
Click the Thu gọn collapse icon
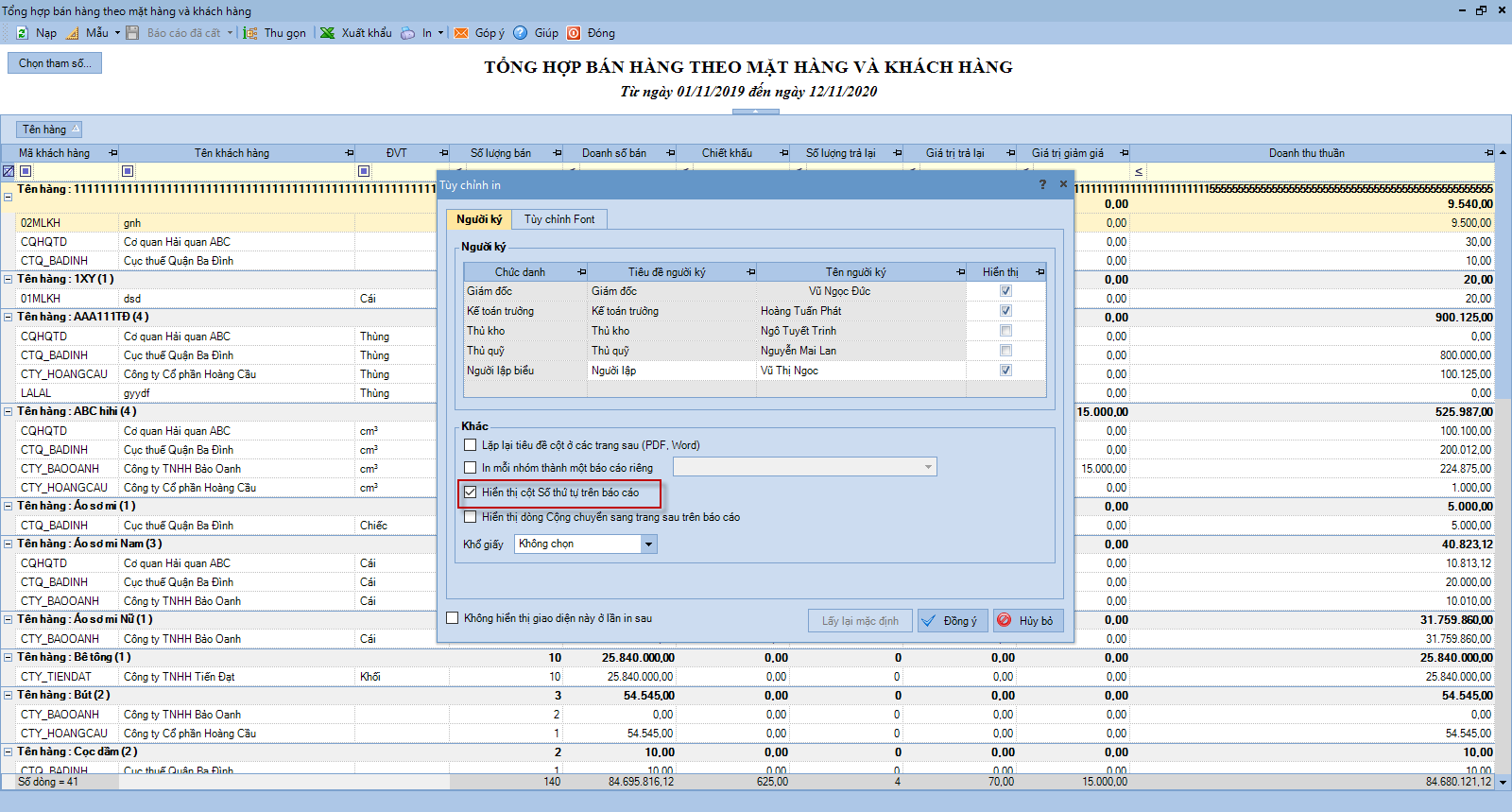coord(250,33)
